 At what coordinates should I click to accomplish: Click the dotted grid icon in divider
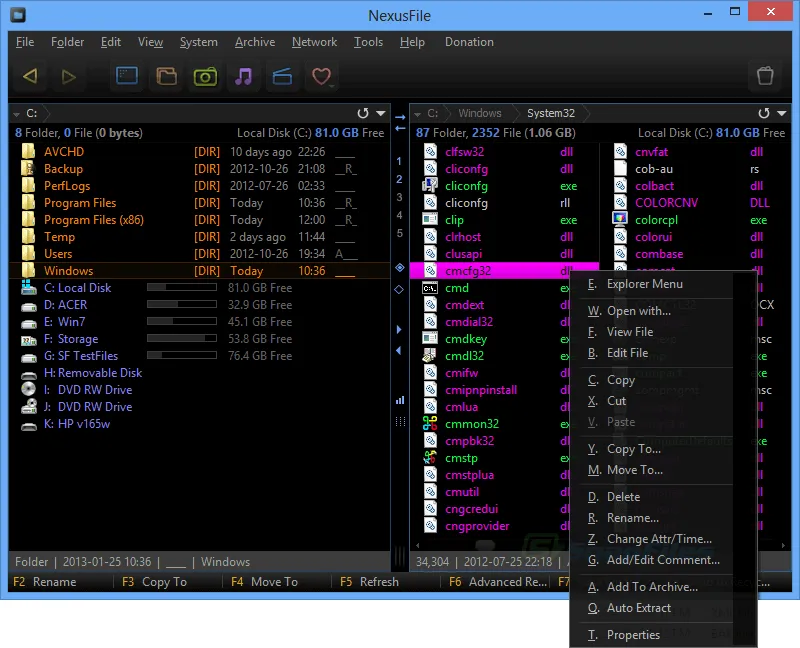coord(401,421)
